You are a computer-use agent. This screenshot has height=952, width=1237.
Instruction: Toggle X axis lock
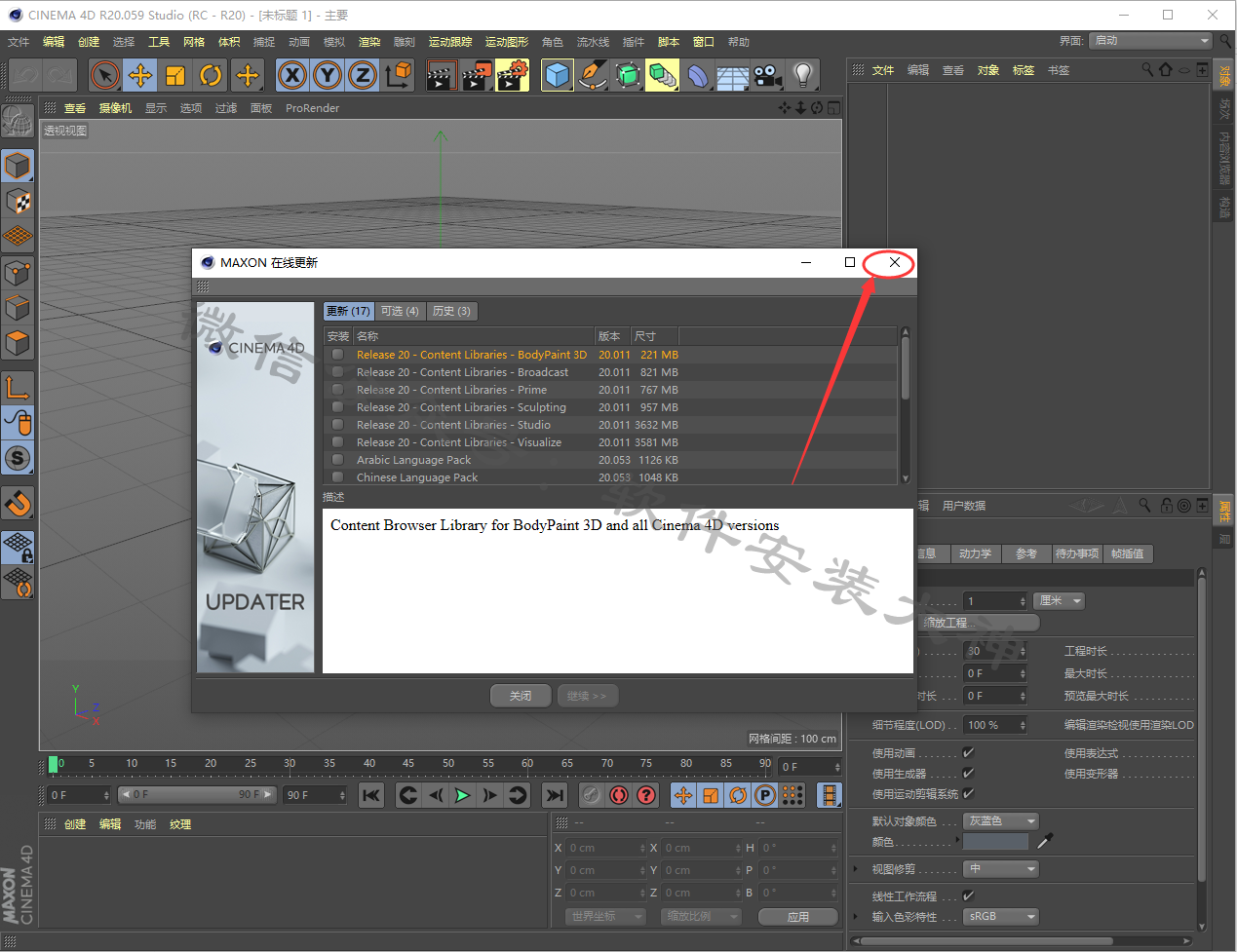click(x=292, y=75)
